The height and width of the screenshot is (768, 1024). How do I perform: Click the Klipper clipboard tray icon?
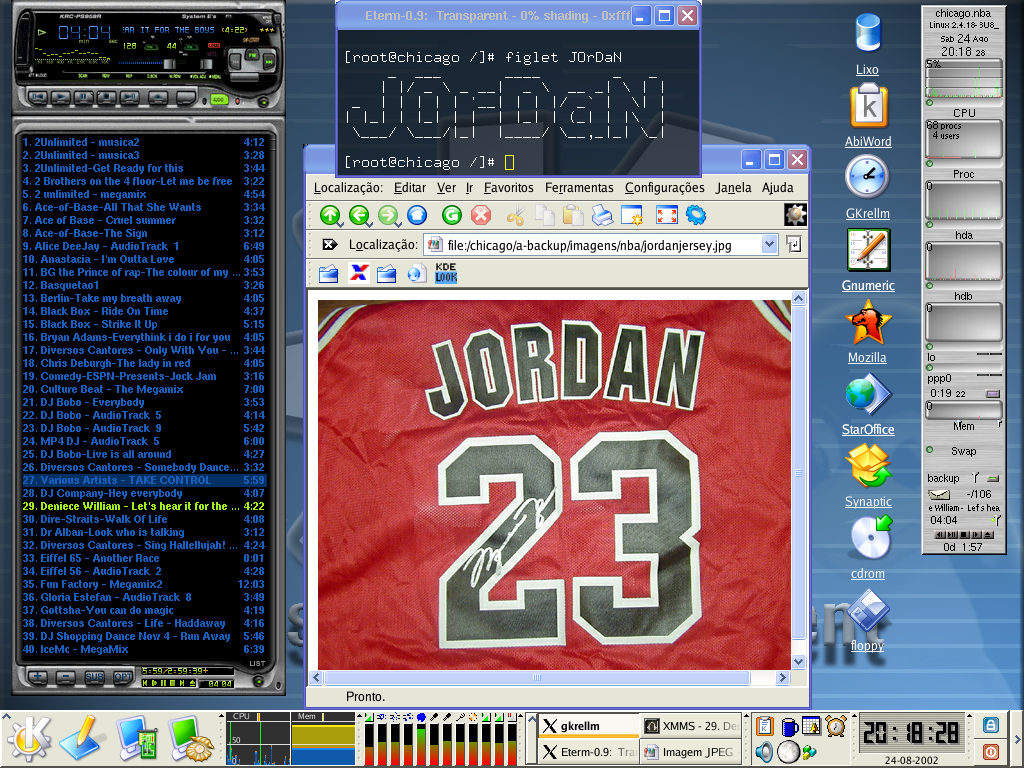(765, 726)
